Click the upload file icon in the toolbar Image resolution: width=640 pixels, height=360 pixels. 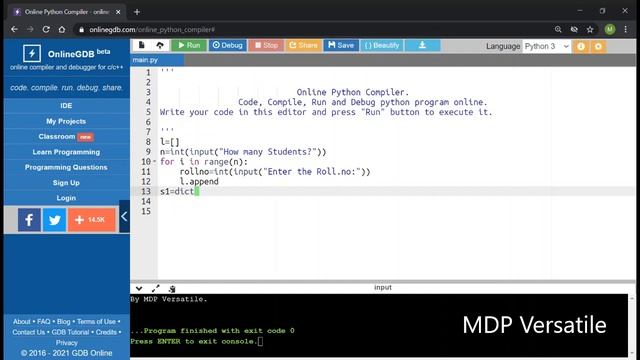click(x=160, y=45)
